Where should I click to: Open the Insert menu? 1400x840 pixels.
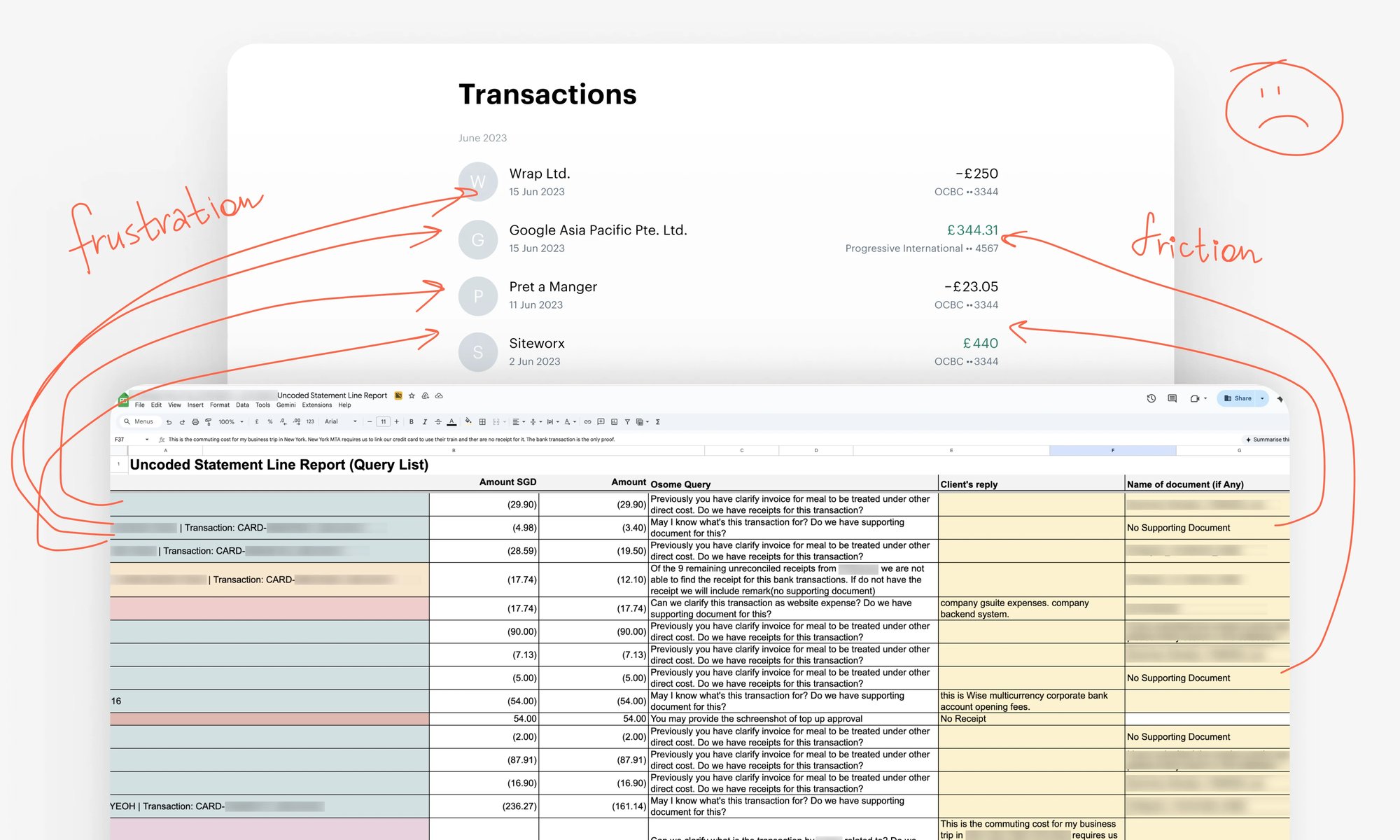click(x=195, y=405)
